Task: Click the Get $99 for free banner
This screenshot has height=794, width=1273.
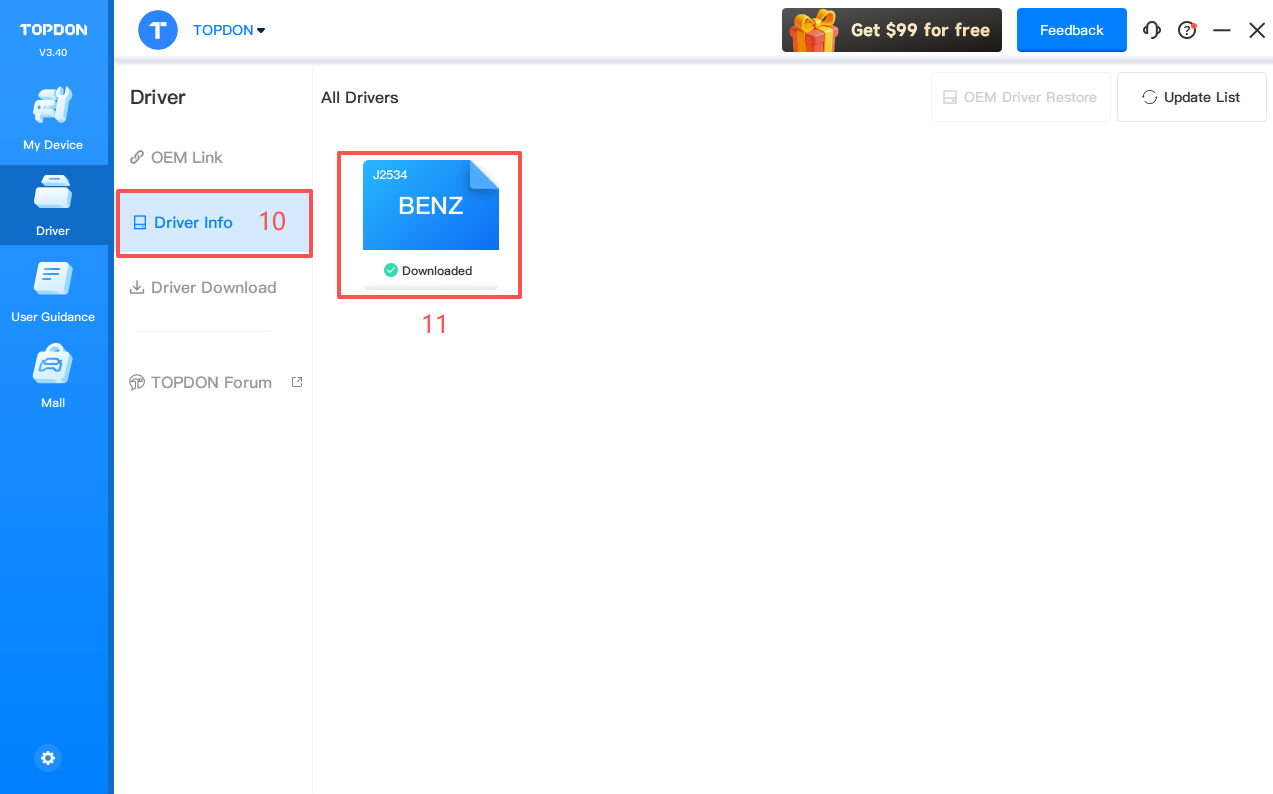Action: (891, 30)
